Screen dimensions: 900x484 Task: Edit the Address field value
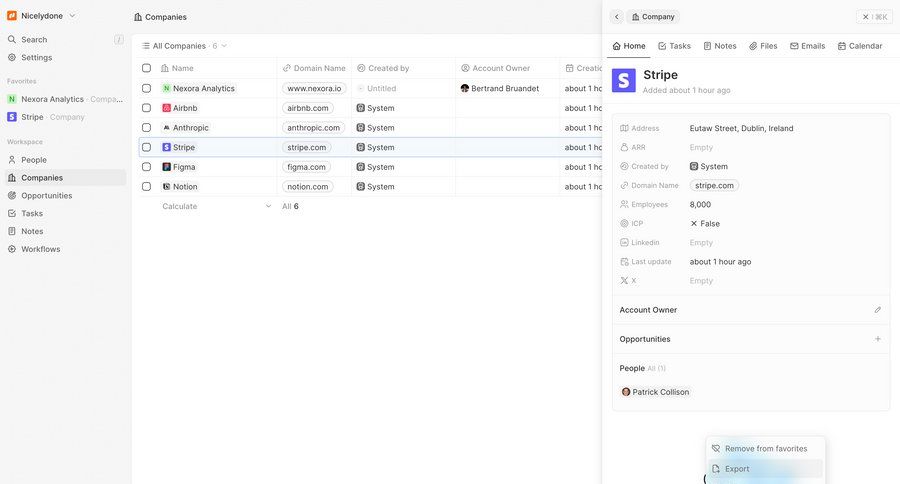coord(741,129)
